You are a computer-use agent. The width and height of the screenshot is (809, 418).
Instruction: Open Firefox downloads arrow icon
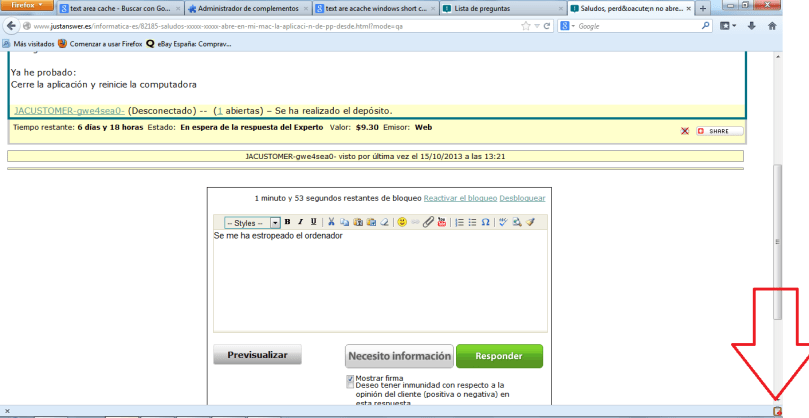pyautogui.click(x=751, y=26)
